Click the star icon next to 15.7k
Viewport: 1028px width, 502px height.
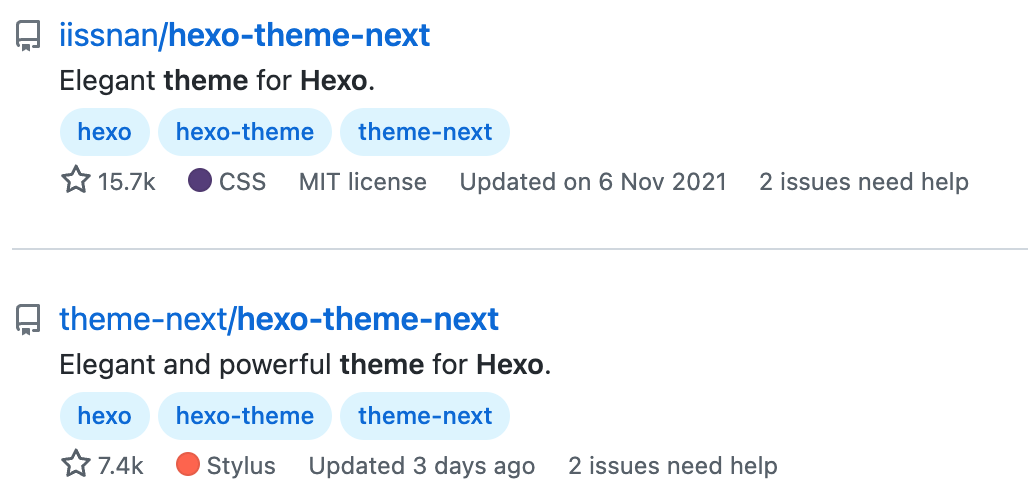(76, 181)
